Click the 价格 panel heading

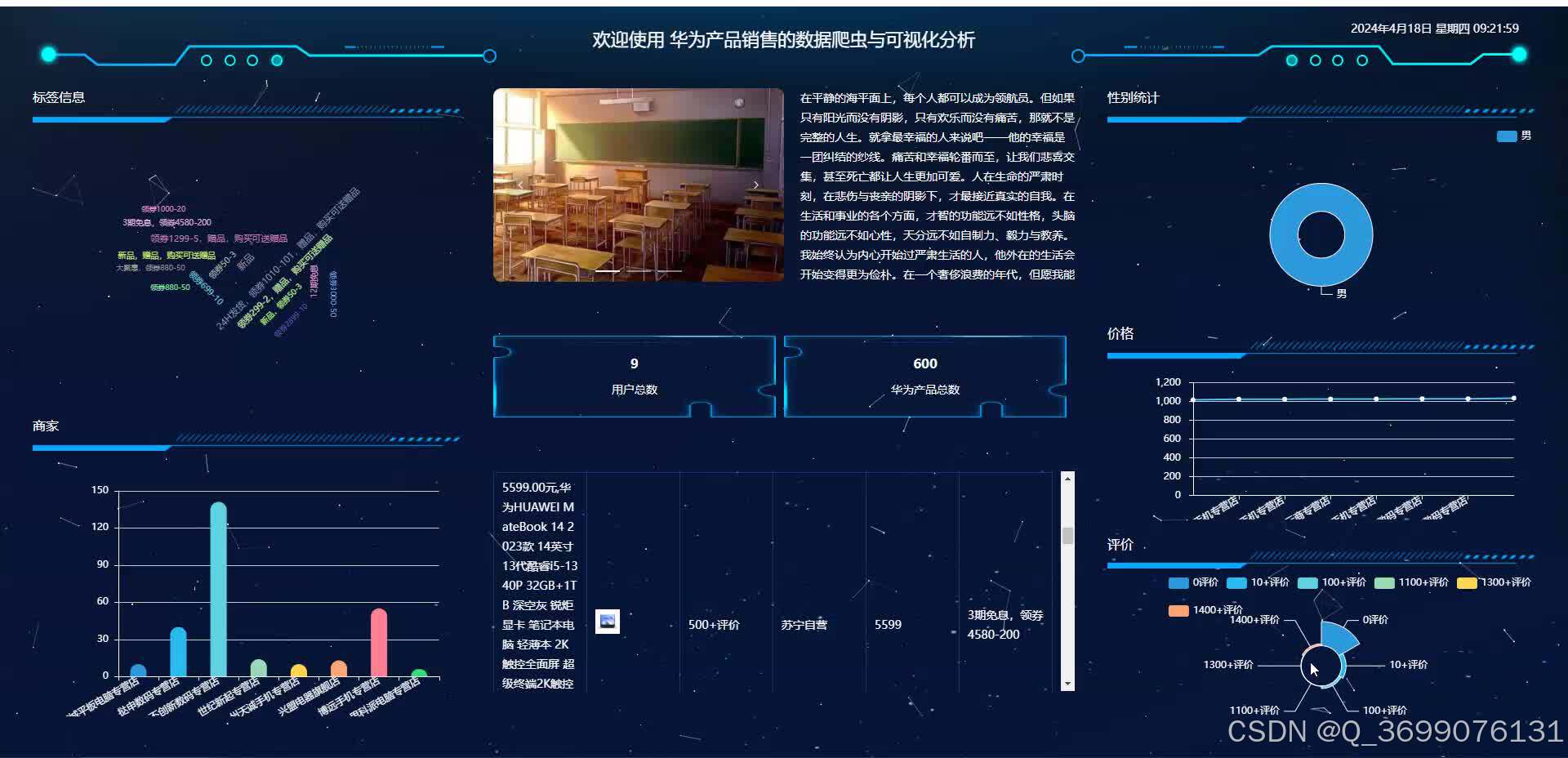pyautogui.click(x=1120, y=333)
